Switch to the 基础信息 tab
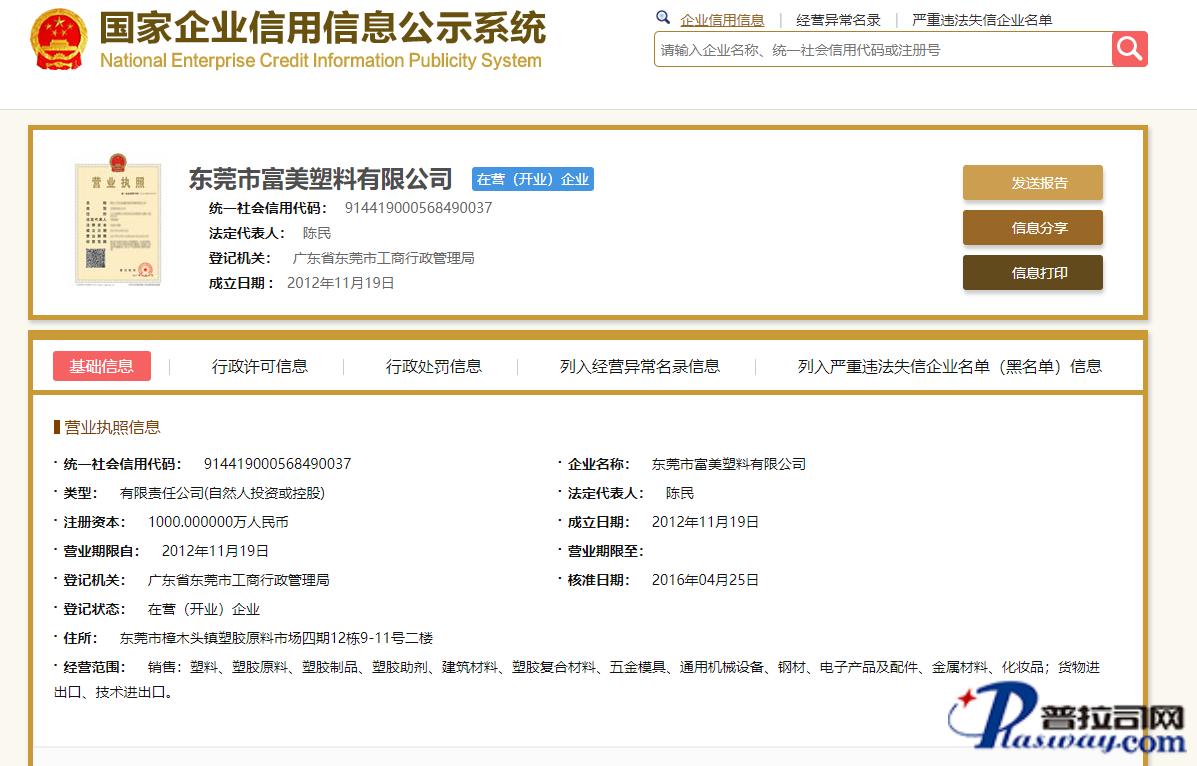 pos(102,367)
